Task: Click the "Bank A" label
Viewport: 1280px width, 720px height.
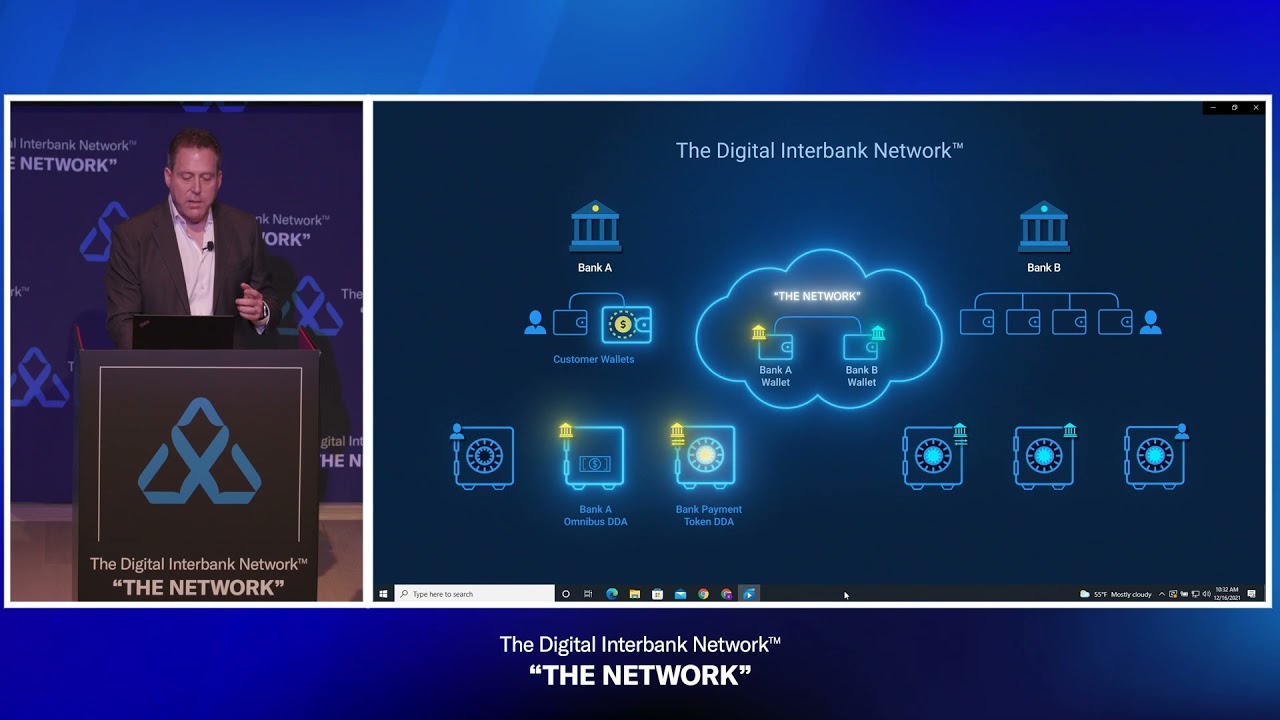Action: 595,268
